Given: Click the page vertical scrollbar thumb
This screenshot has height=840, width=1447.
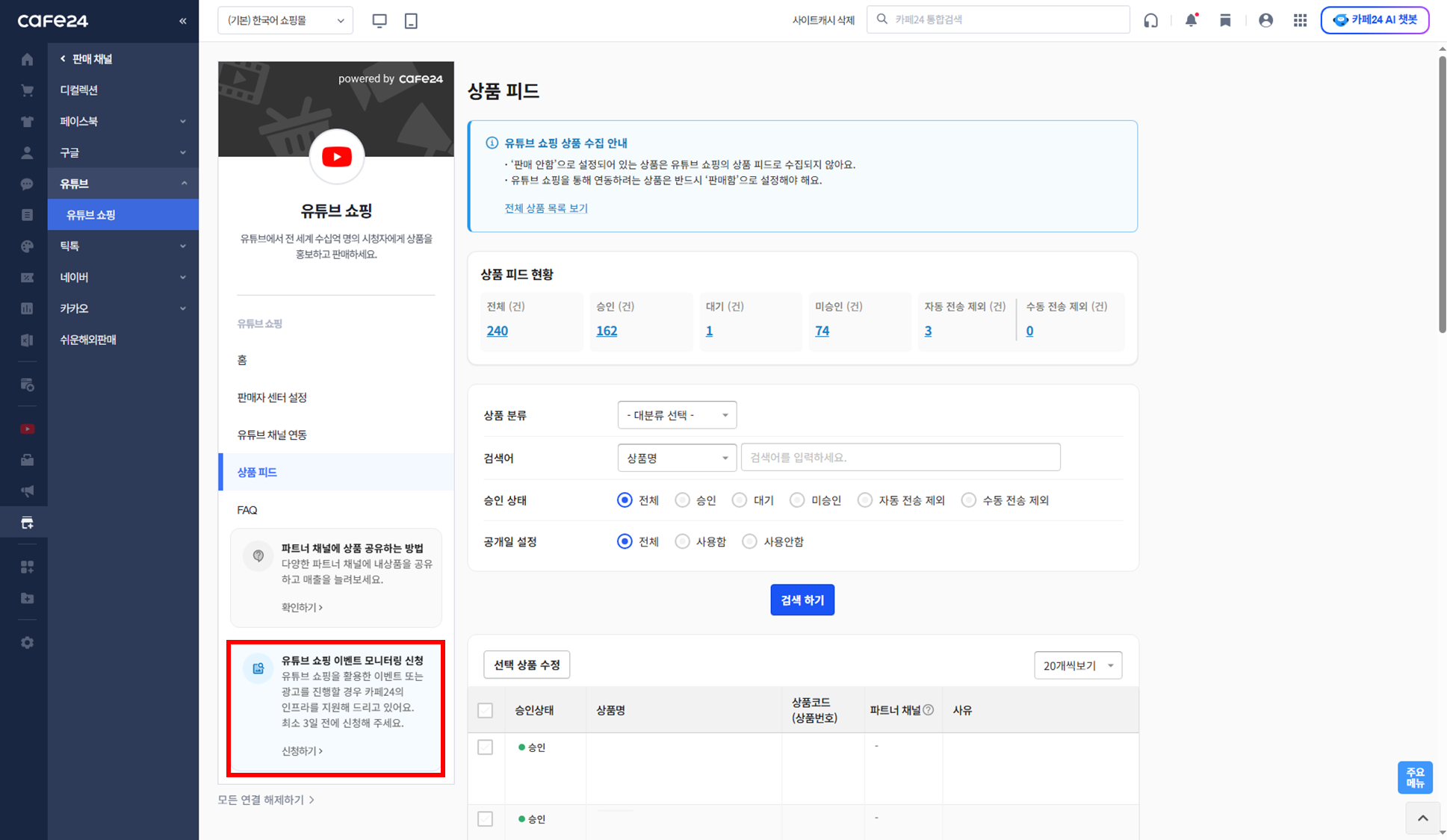Looking at the screenshot, I should [x=1442, y=194].
